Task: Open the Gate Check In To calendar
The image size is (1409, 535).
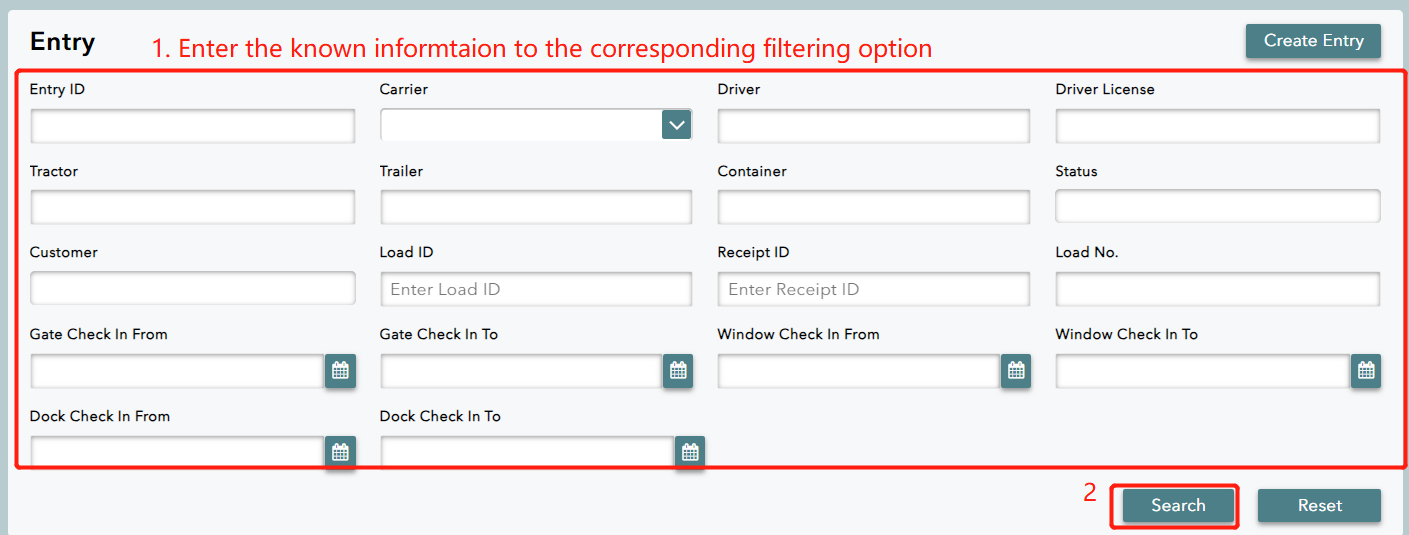Action: point(678,371)
